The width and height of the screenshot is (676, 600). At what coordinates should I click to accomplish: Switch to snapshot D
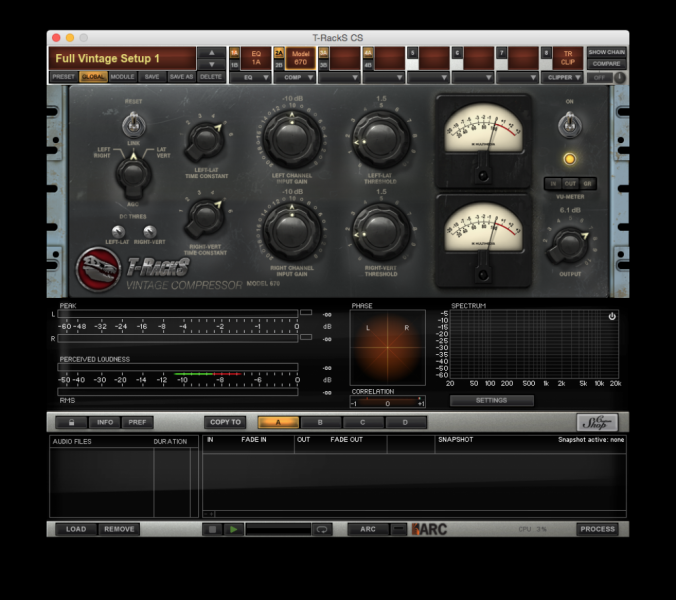405,422
